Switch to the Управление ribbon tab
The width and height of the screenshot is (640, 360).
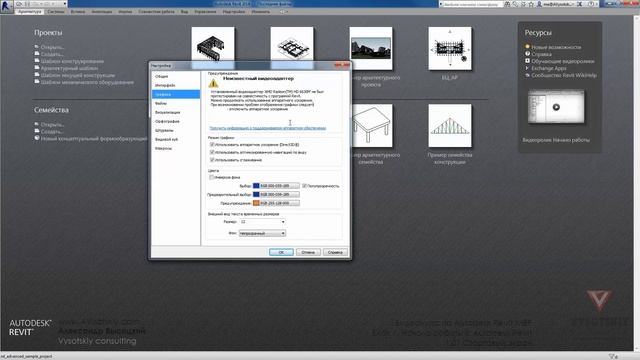click(205, 12)
